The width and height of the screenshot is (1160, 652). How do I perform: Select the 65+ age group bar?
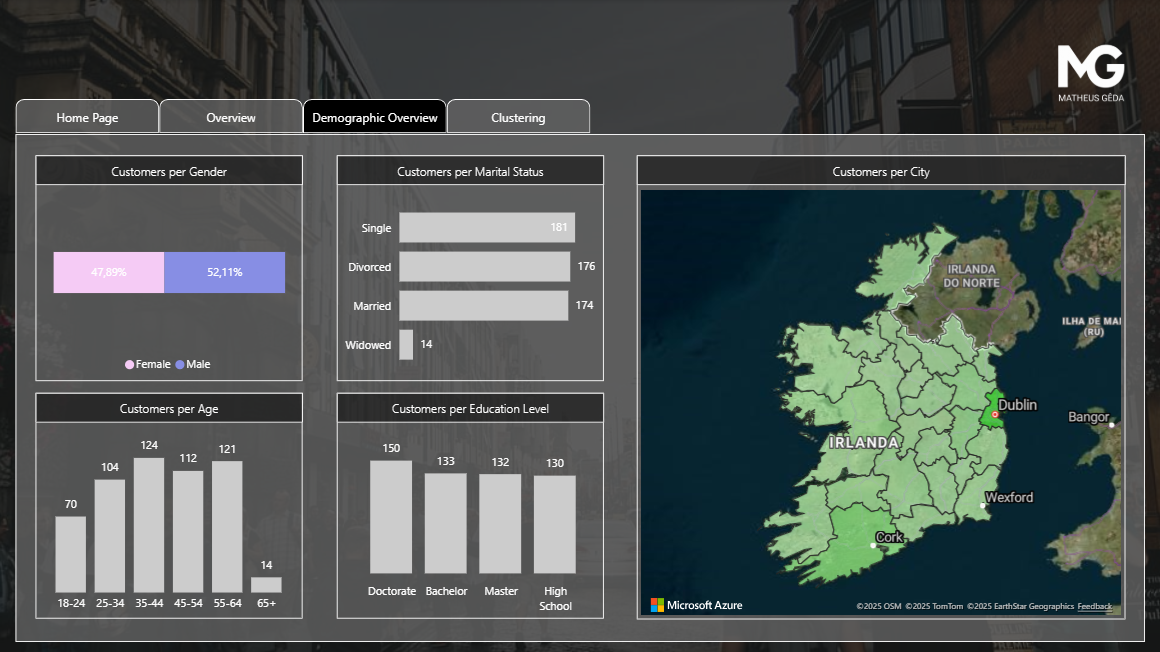[266, 585]
